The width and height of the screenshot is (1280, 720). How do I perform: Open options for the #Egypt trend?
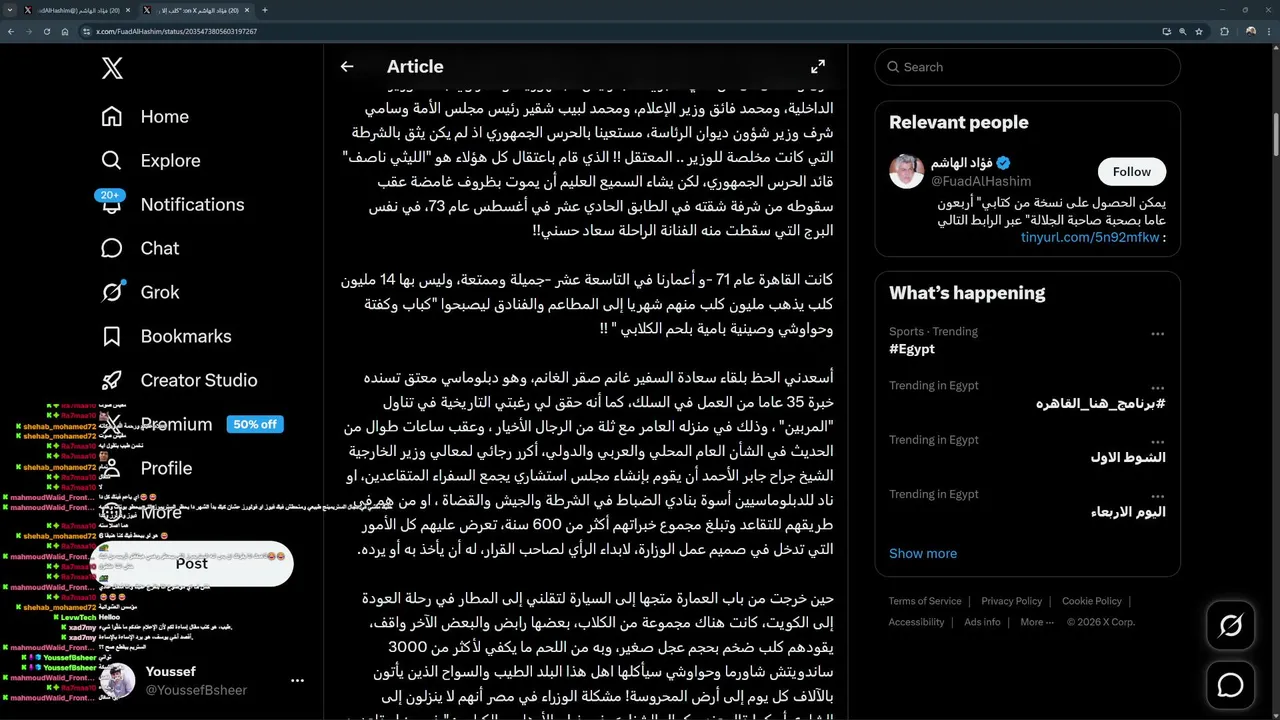pos(1157,334)
